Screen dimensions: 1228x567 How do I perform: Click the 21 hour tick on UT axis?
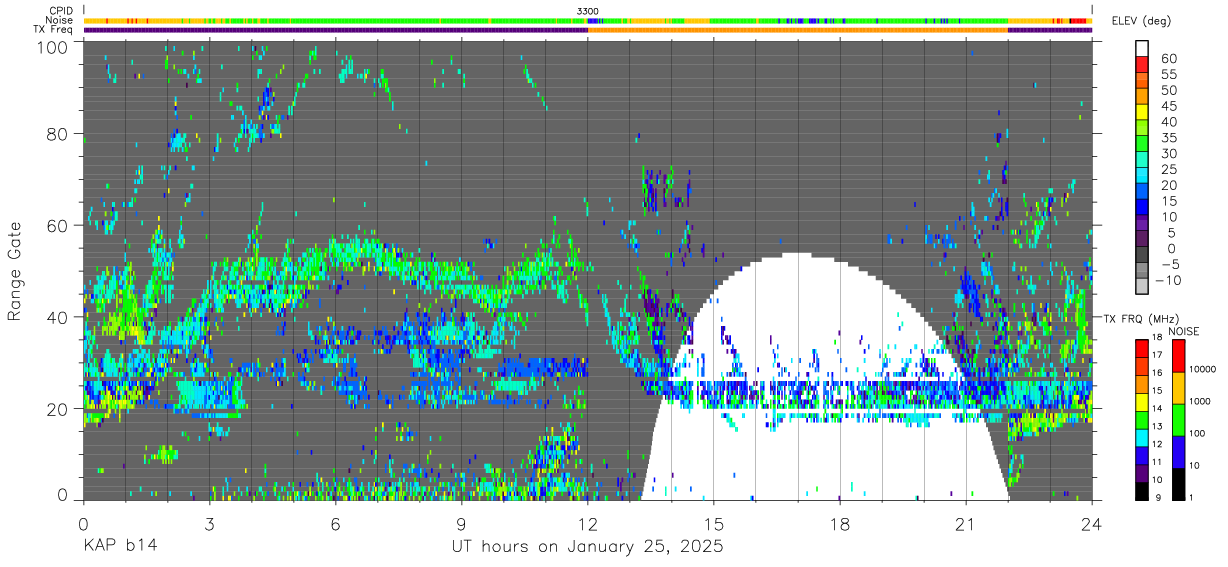click(x=965, y=522)
